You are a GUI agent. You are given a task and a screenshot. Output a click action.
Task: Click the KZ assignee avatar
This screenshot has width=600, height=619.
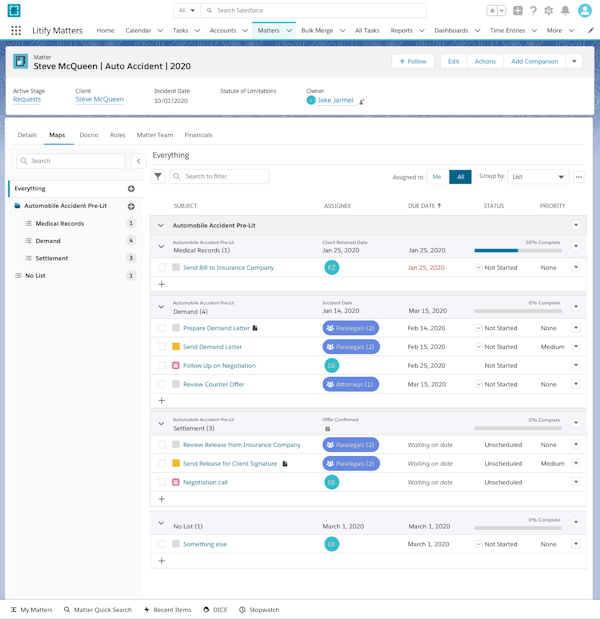tap(332, 268)
